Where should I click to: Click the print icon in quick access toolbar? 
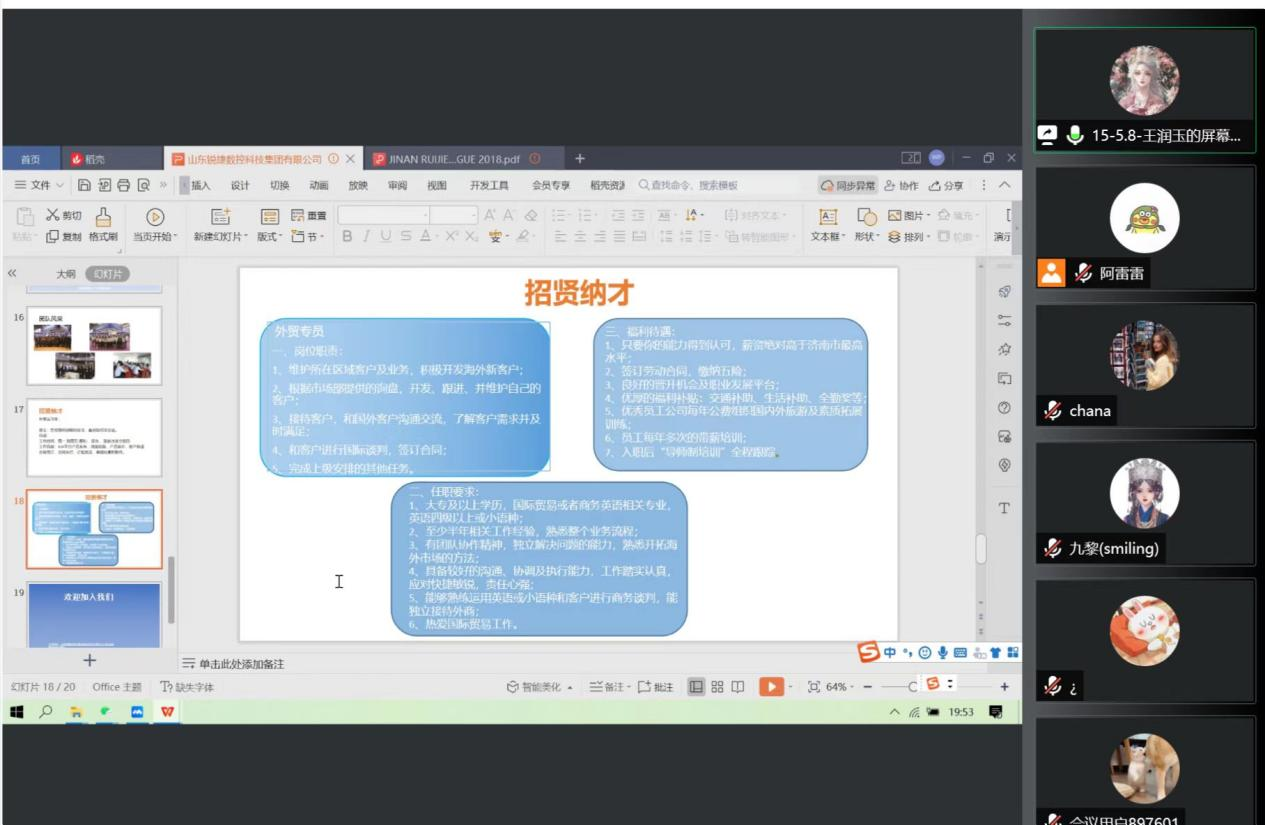(125, 185)
